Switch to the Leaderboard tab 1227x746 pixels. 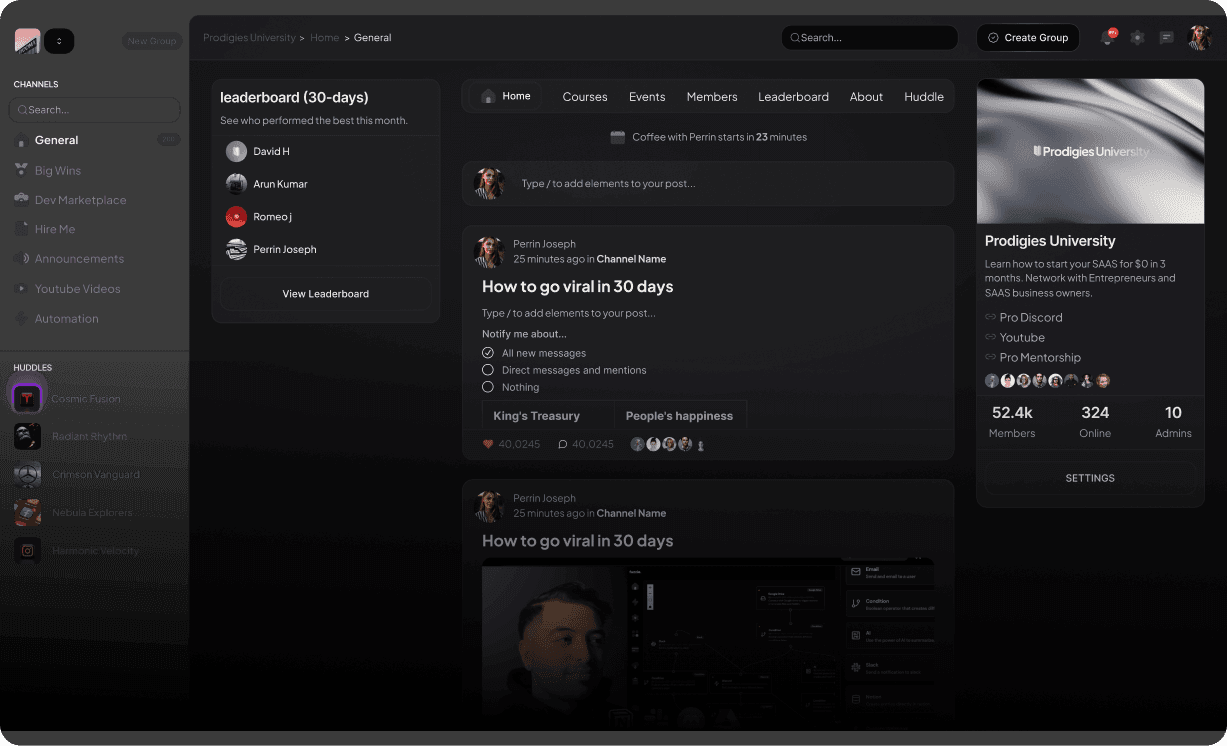coord(793,97)
